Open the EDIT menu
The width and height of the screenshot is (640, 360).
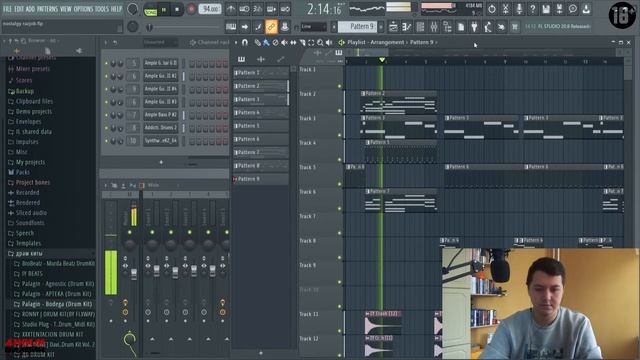(x=19, y=9)
